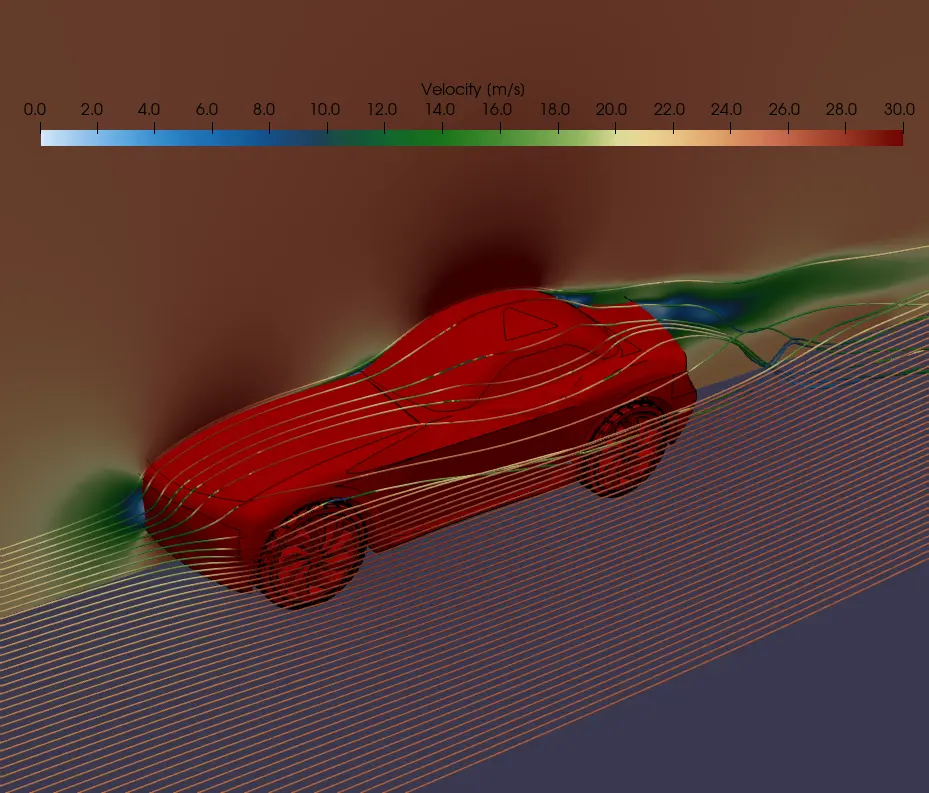
Task: Select the 8.0 legend tick label
Action: 264,110
